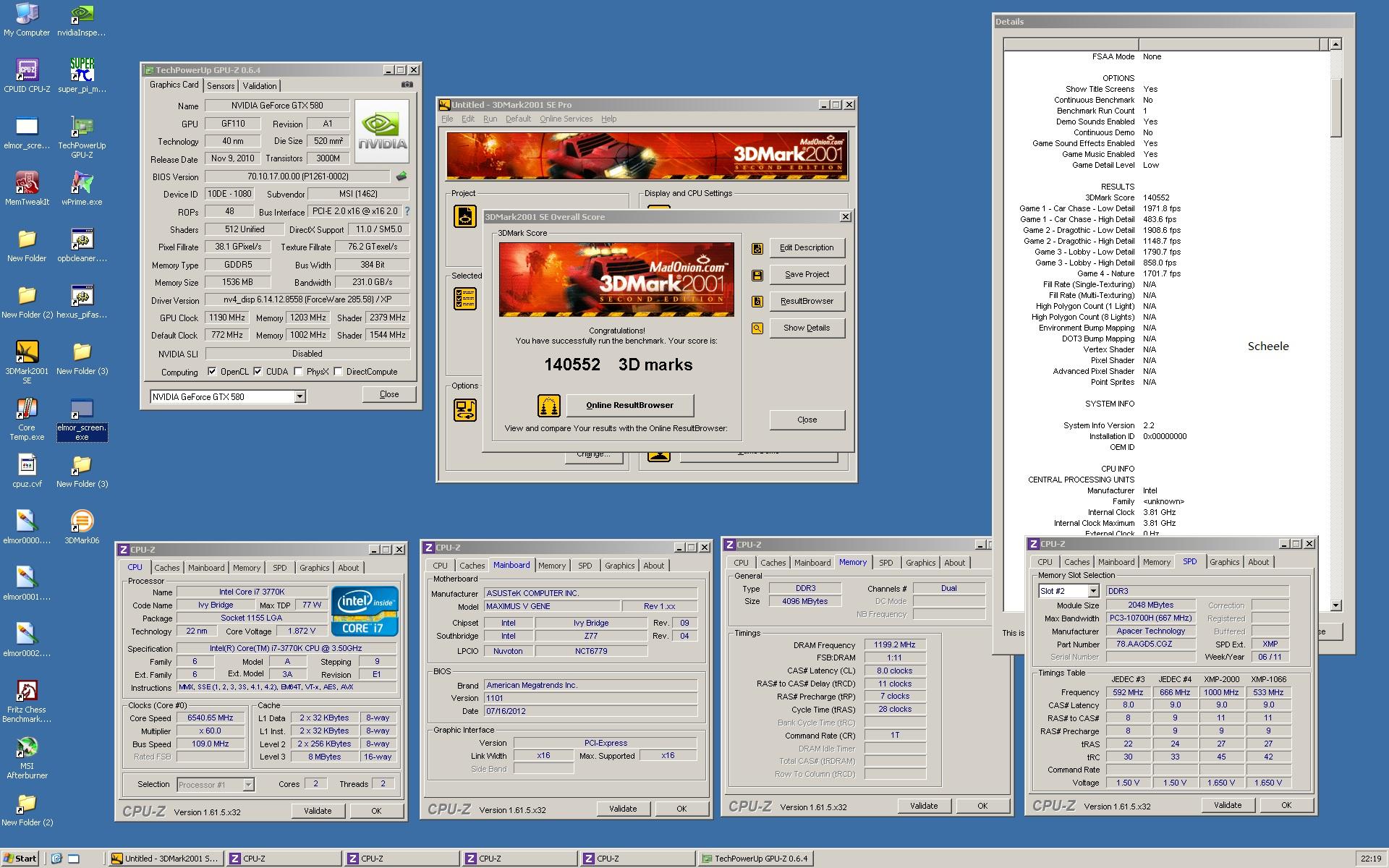
Task: Launch nvidiaInspector desktop shortcut
Action: (82, 20)
